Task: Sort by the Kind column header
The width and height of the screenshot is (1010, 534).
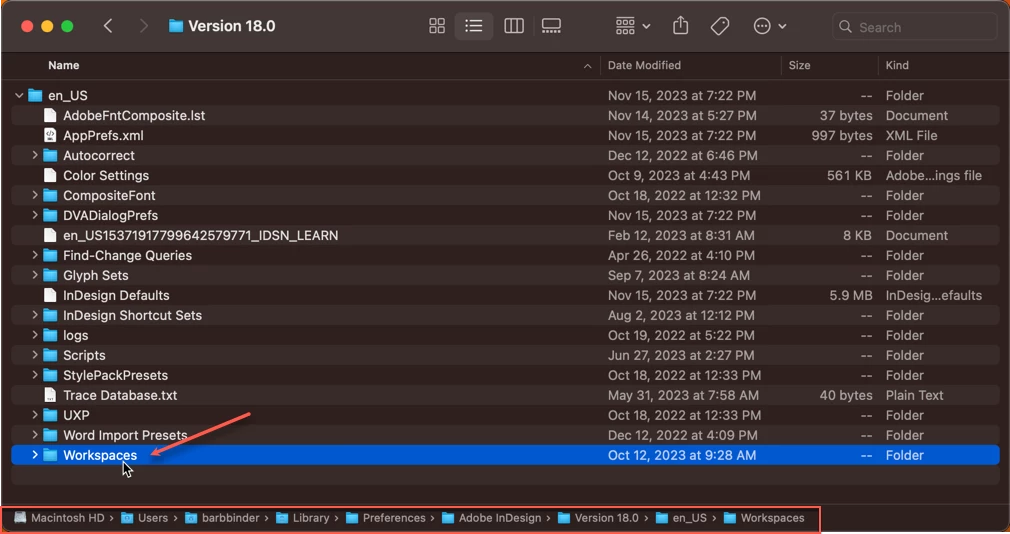Action: [897, 65]
